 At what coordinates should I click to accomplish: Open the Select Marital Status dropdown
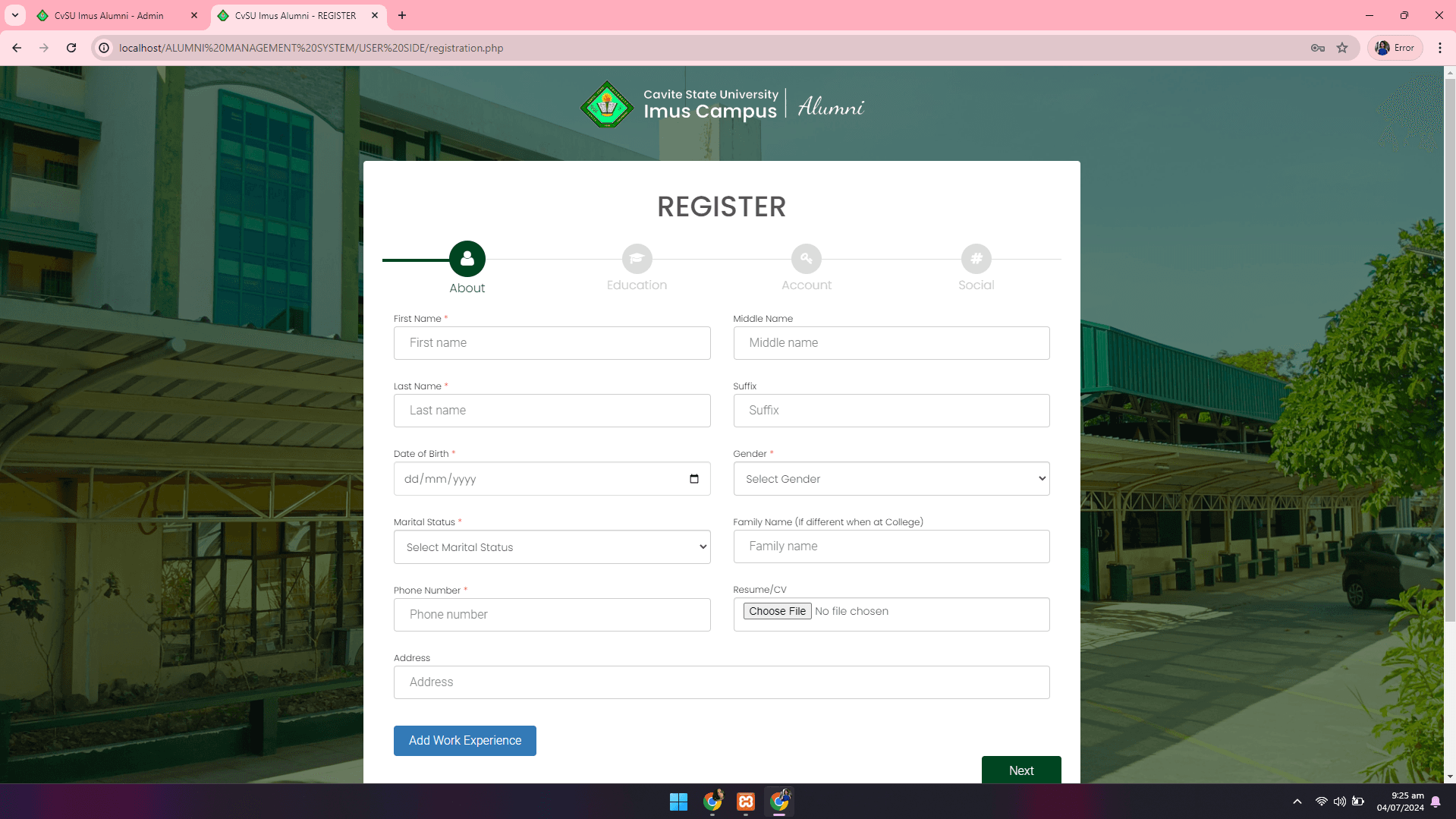click(552, 547)
